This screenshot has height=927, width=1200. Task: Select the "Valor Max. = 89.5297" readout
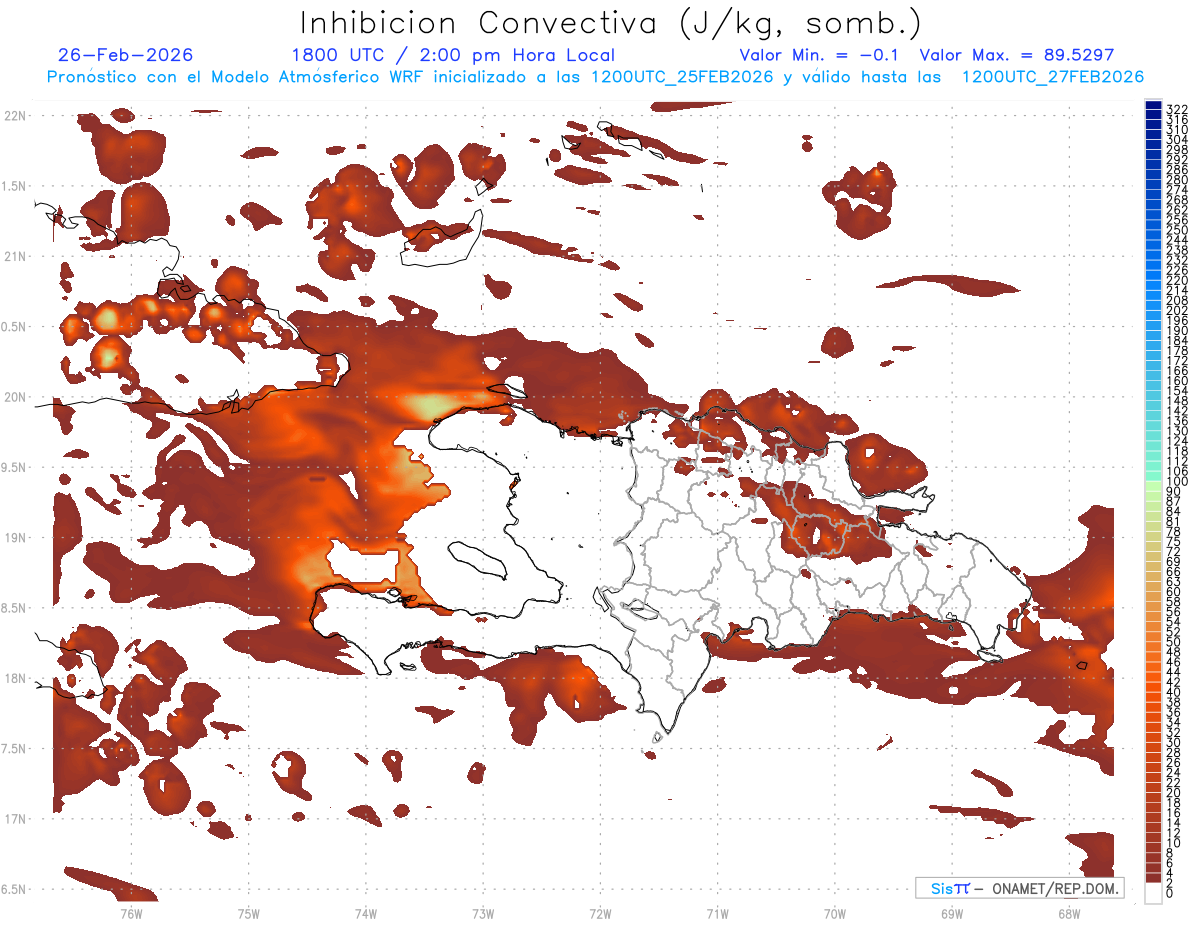1017,55
